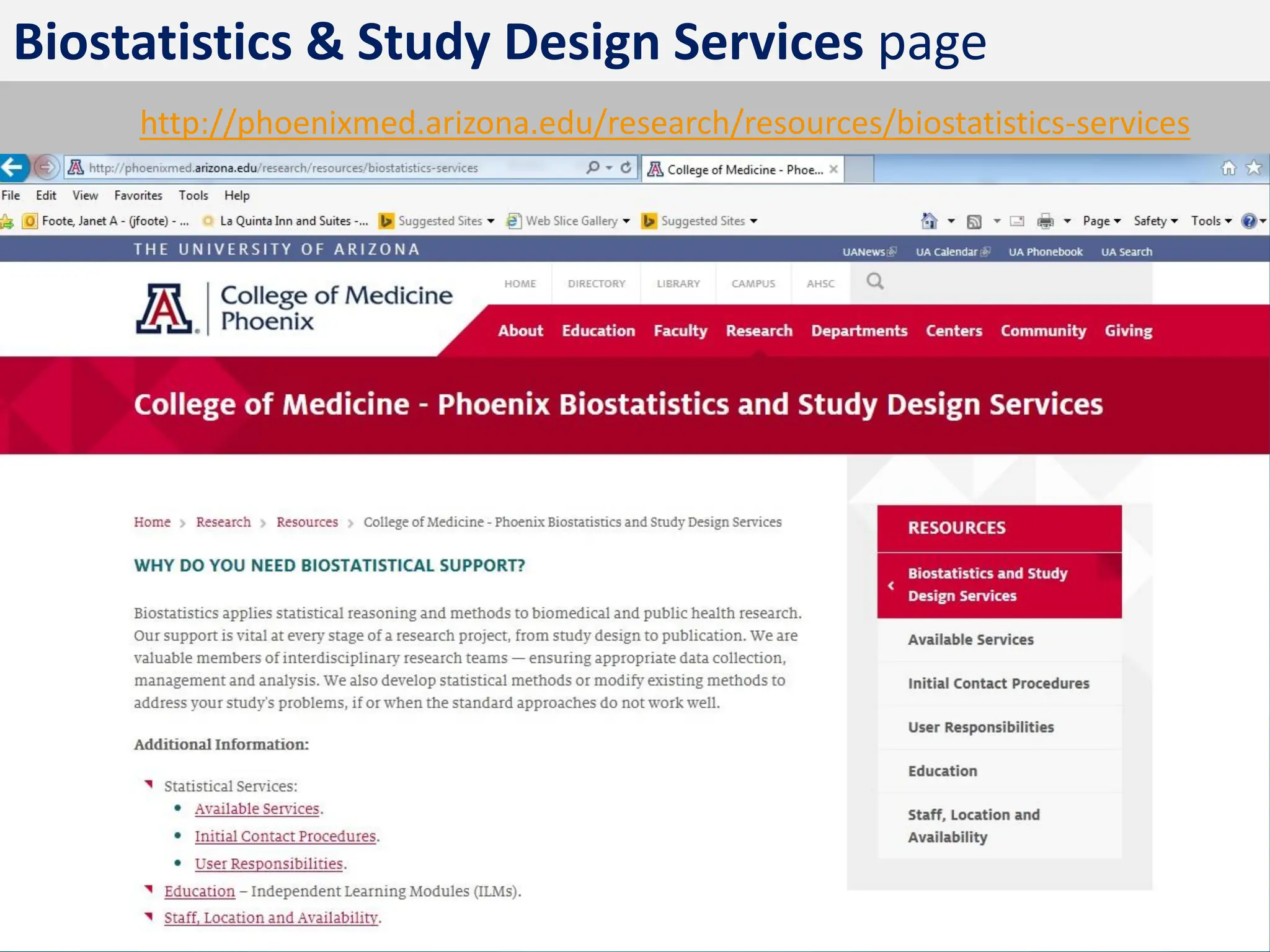Click the Faculty navigation item
Screen dimensions: 1270x952
(x=680, y=331)
